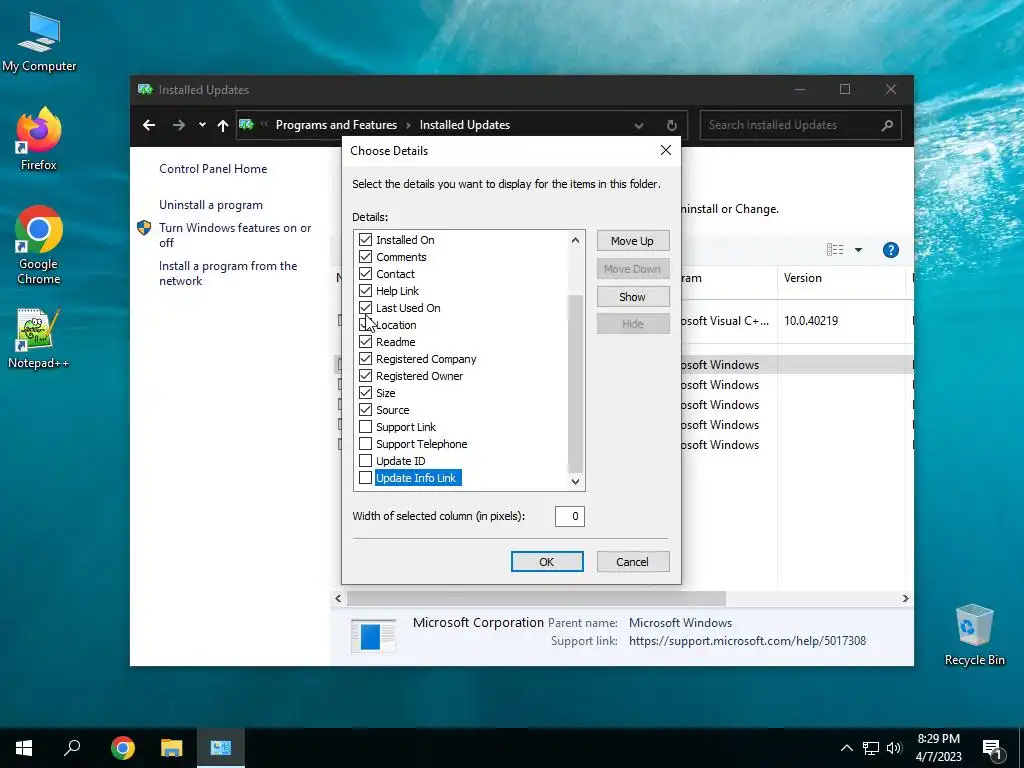
Task: Uncheck Source detail
Action: 366,409
